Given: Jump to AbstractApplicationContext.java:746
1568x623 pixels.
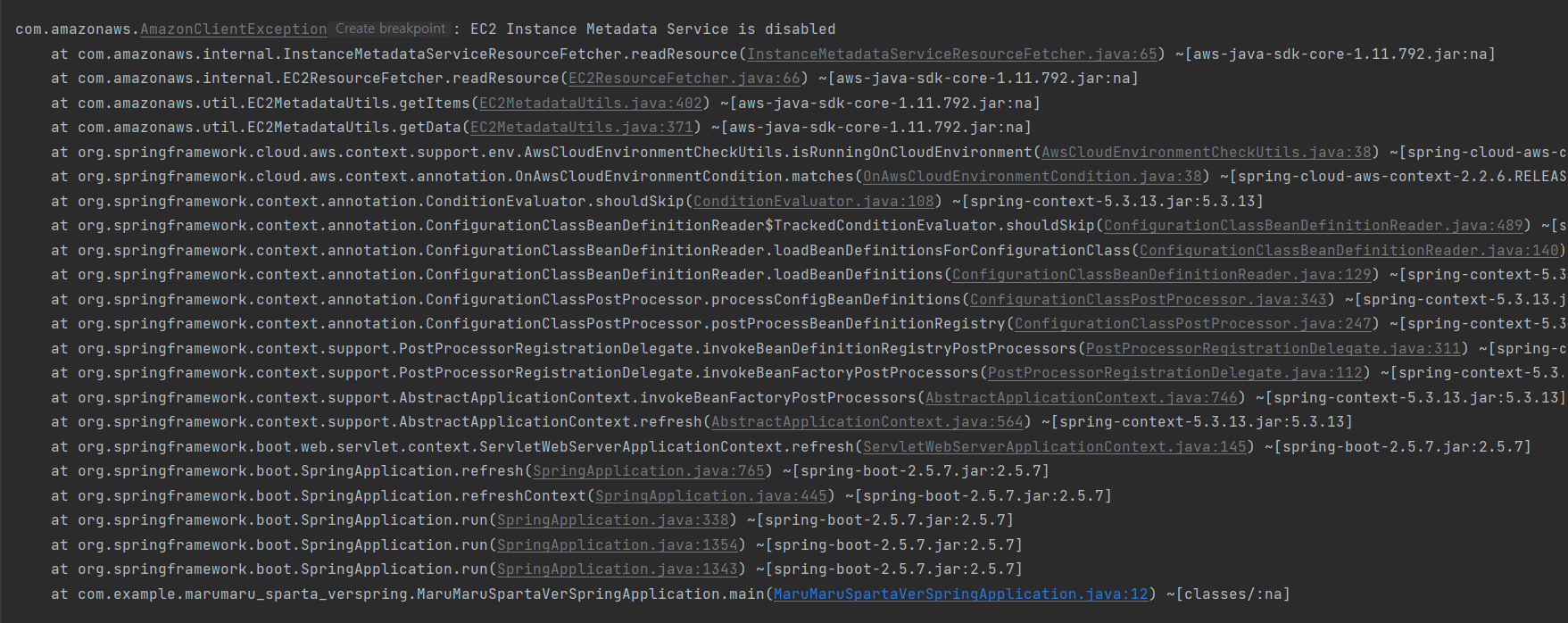Looking at the screenshot, I should 1082,398.
